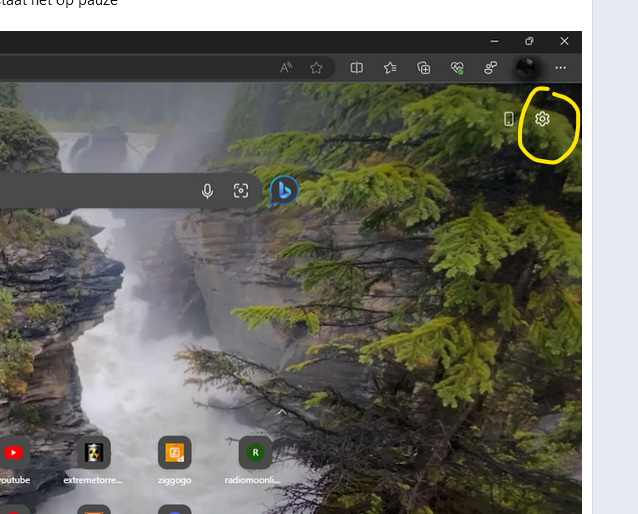Open the radiomoonli quick link tile
This screenshot has width=638, height=514.
pyautogui.click(x=256, y=453)
